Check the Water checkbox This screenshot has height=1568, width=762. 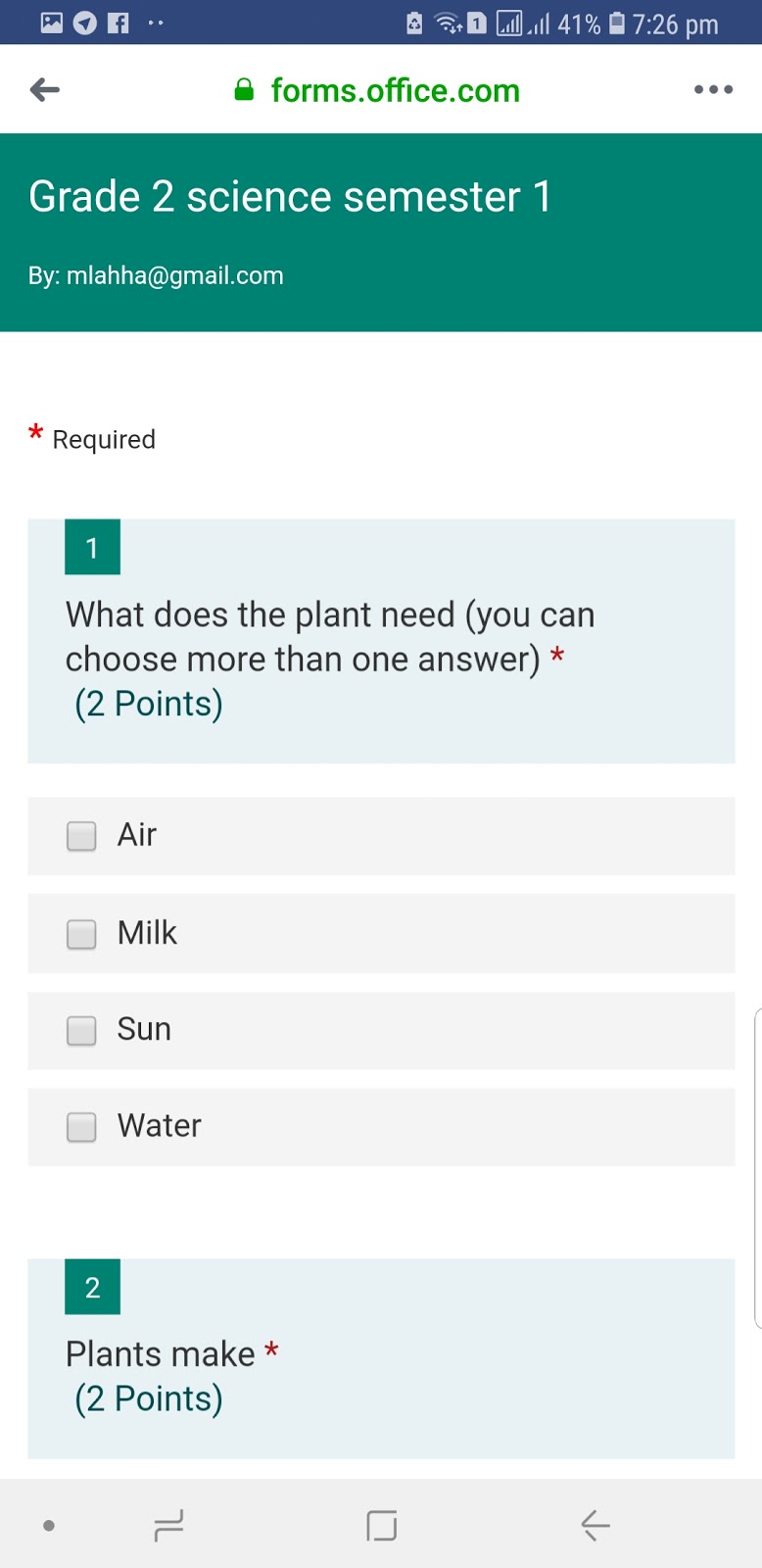click(x=81, y=1127)
